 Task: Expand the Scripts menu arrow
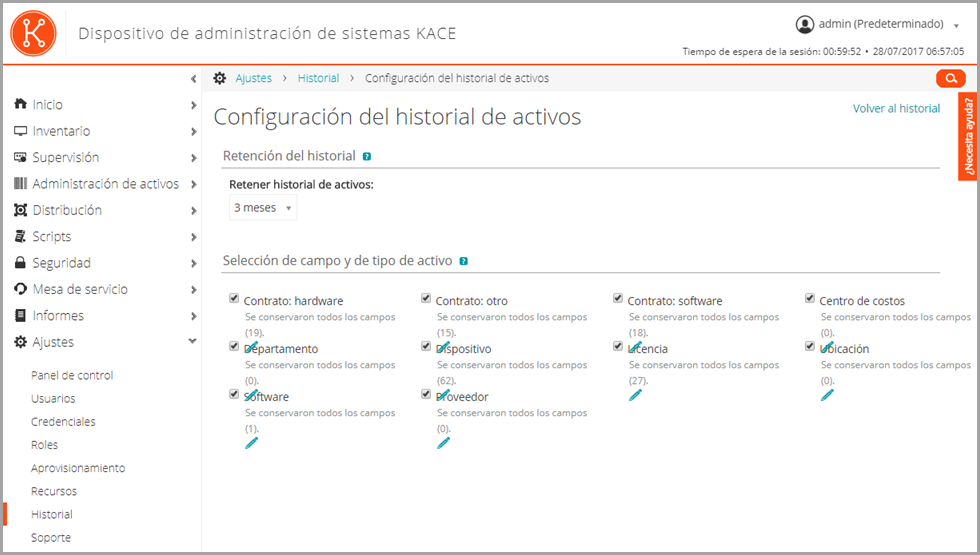tap(194, 238)
